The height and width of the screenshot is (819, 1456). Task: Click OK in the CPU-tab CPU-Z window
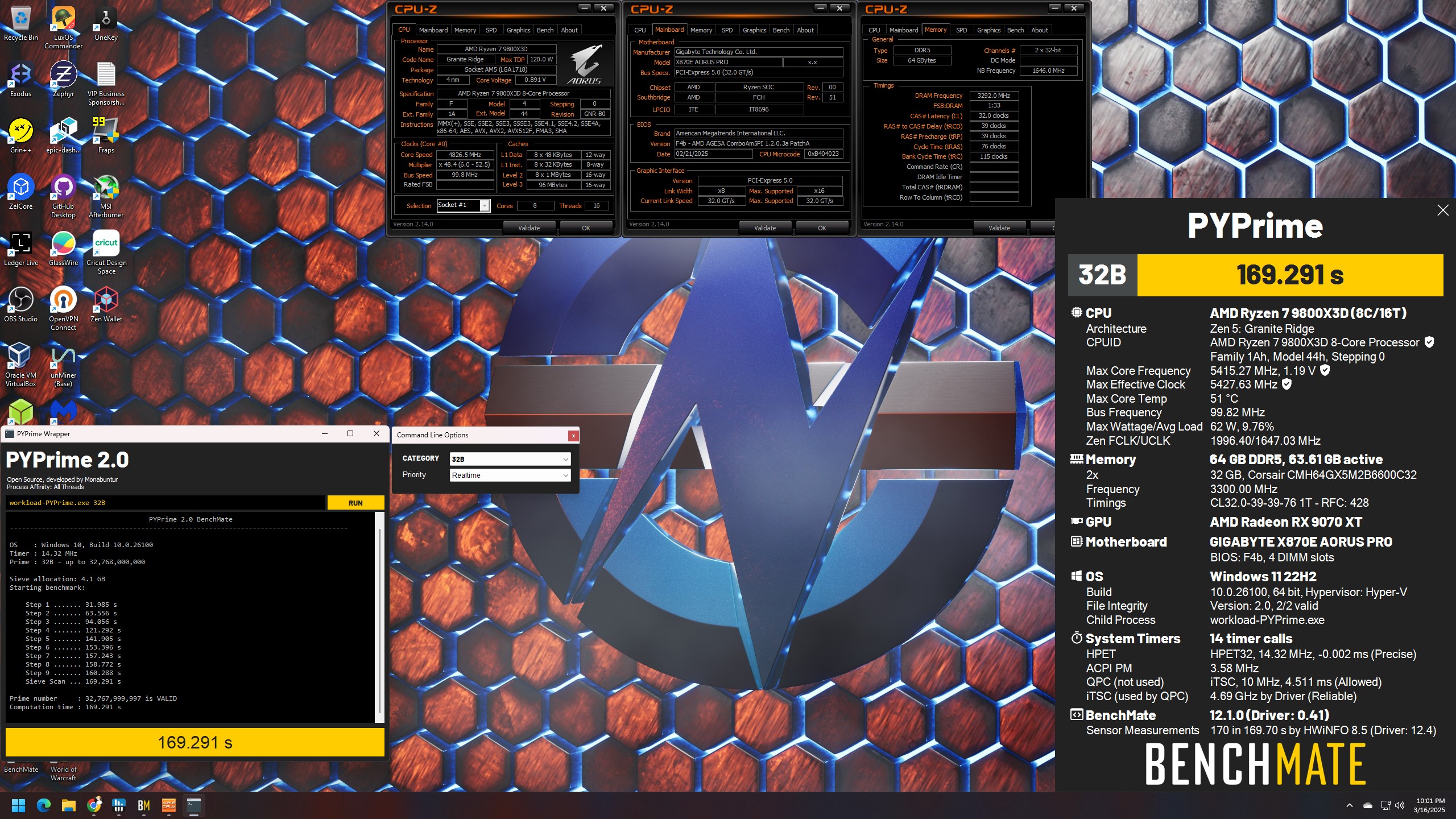point(586,228)
